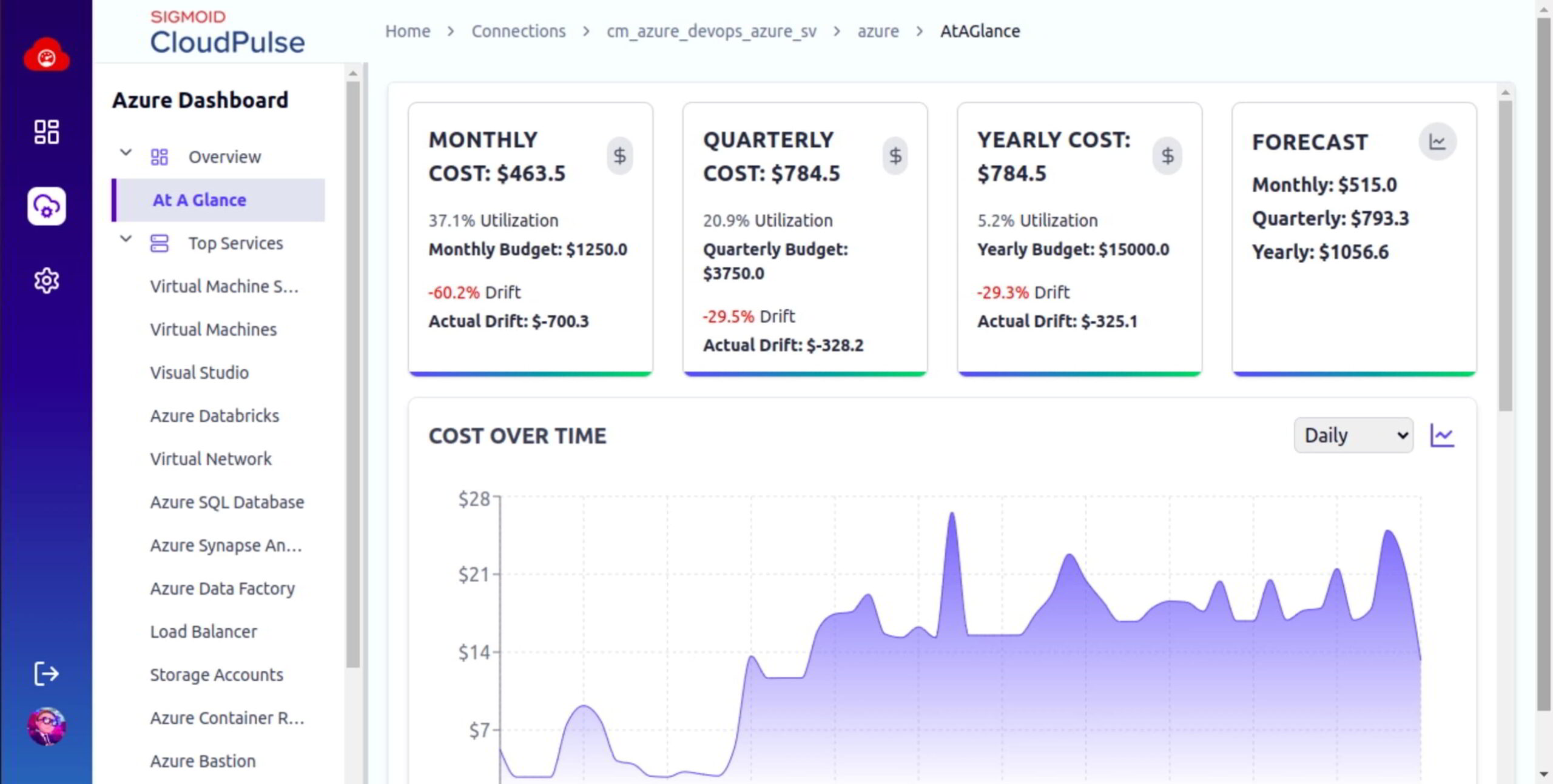The image size is (1553, 784).
Task: Open Azure Databricks service entry
Action: (x=215, y=416)
